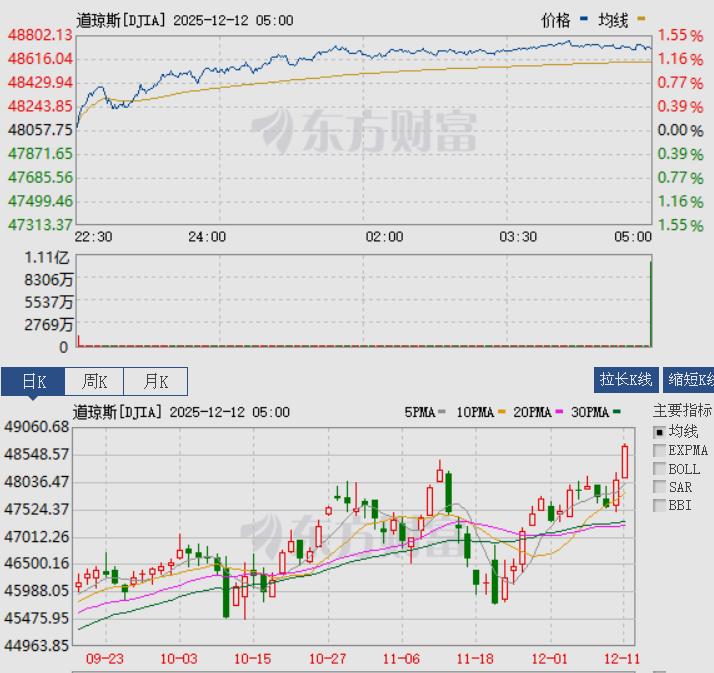The image size is (714, 673).
Task: Click the 49060.68 K-line axis label
Action: (x=36, y=427)
